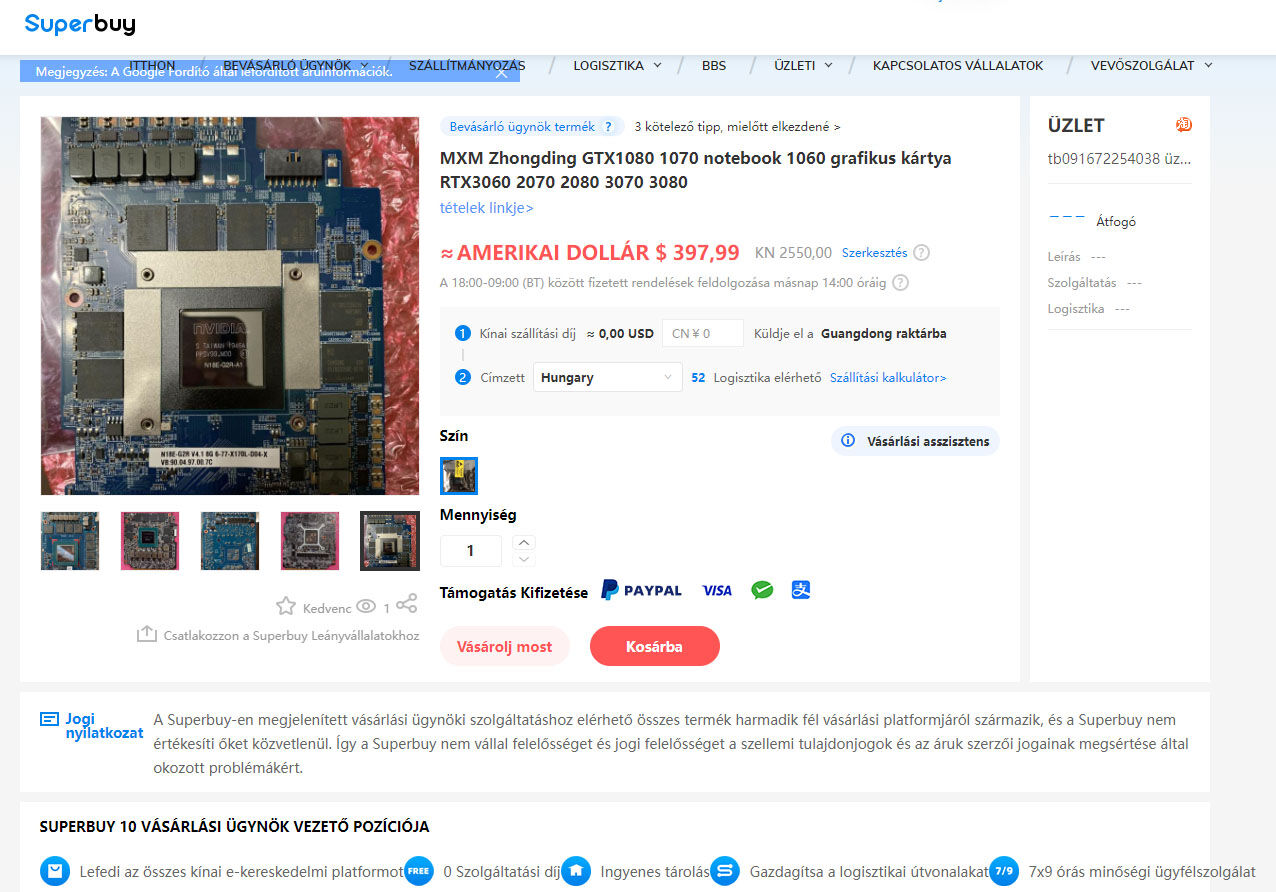This screenshot has height=892, width=1276.
Task: Click the FREE badge icon
Action: click(419, 871)
